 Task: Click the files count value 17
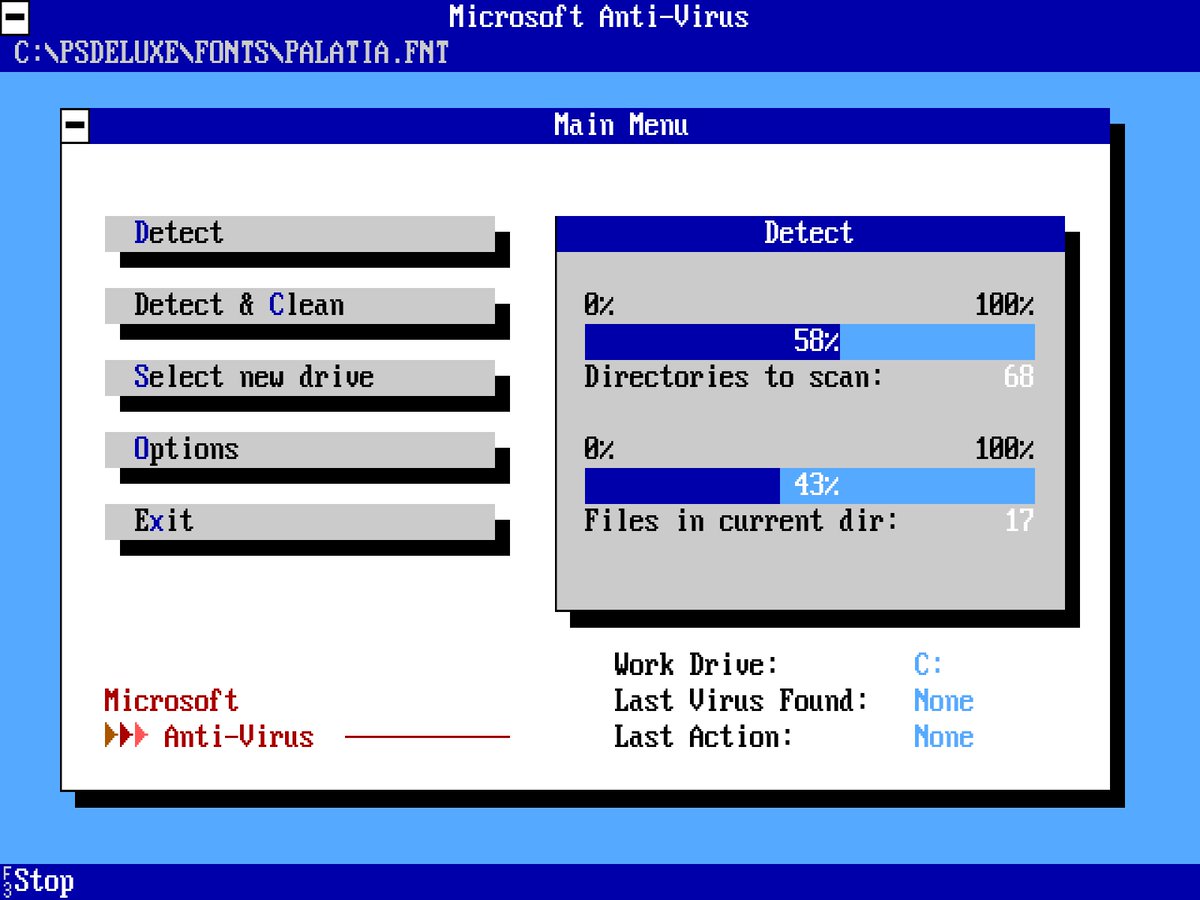tap(1019, 521)
